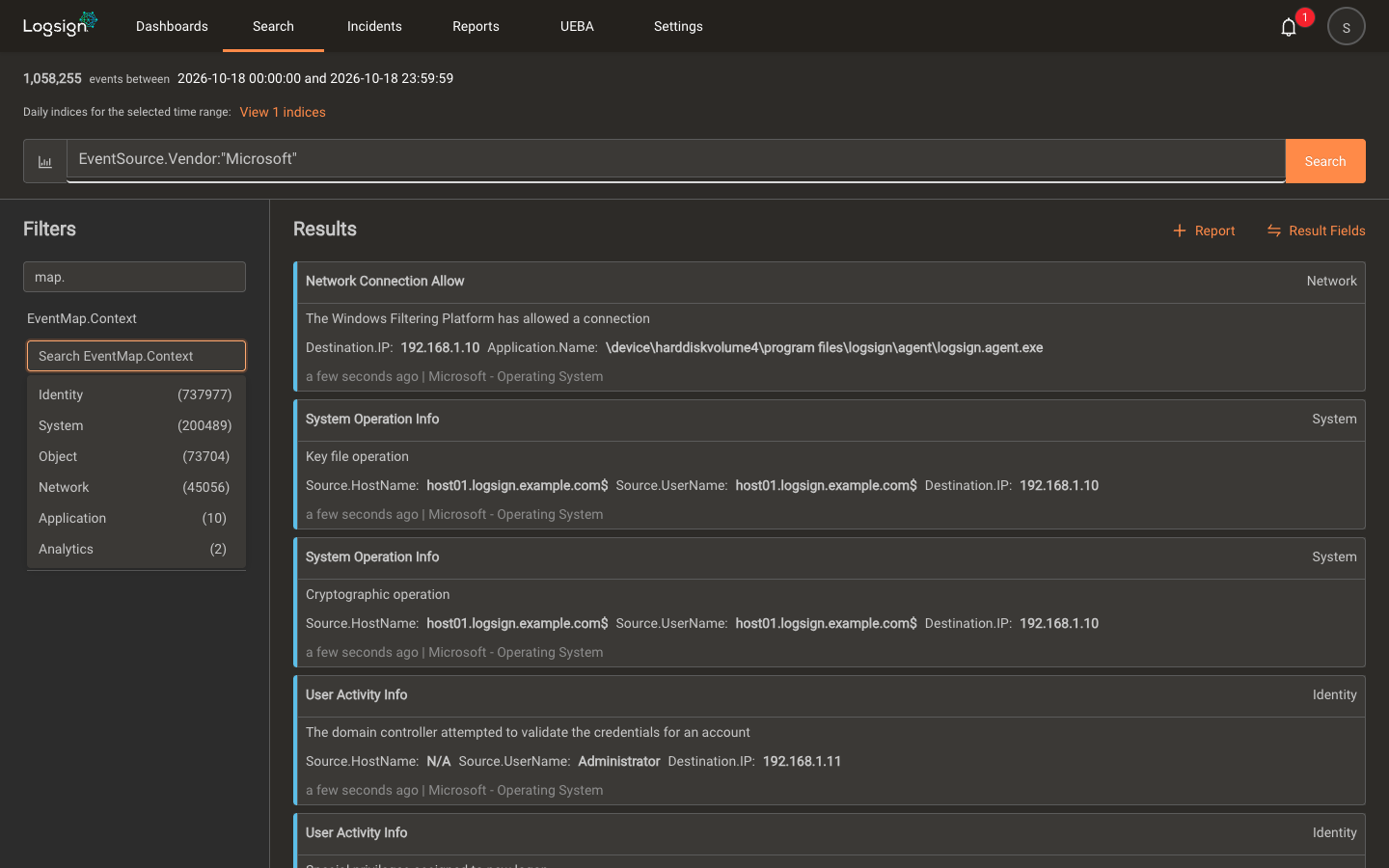1389x868 pixels.
Task: Click the 1,058,255 events count
Action: [52, 78]
